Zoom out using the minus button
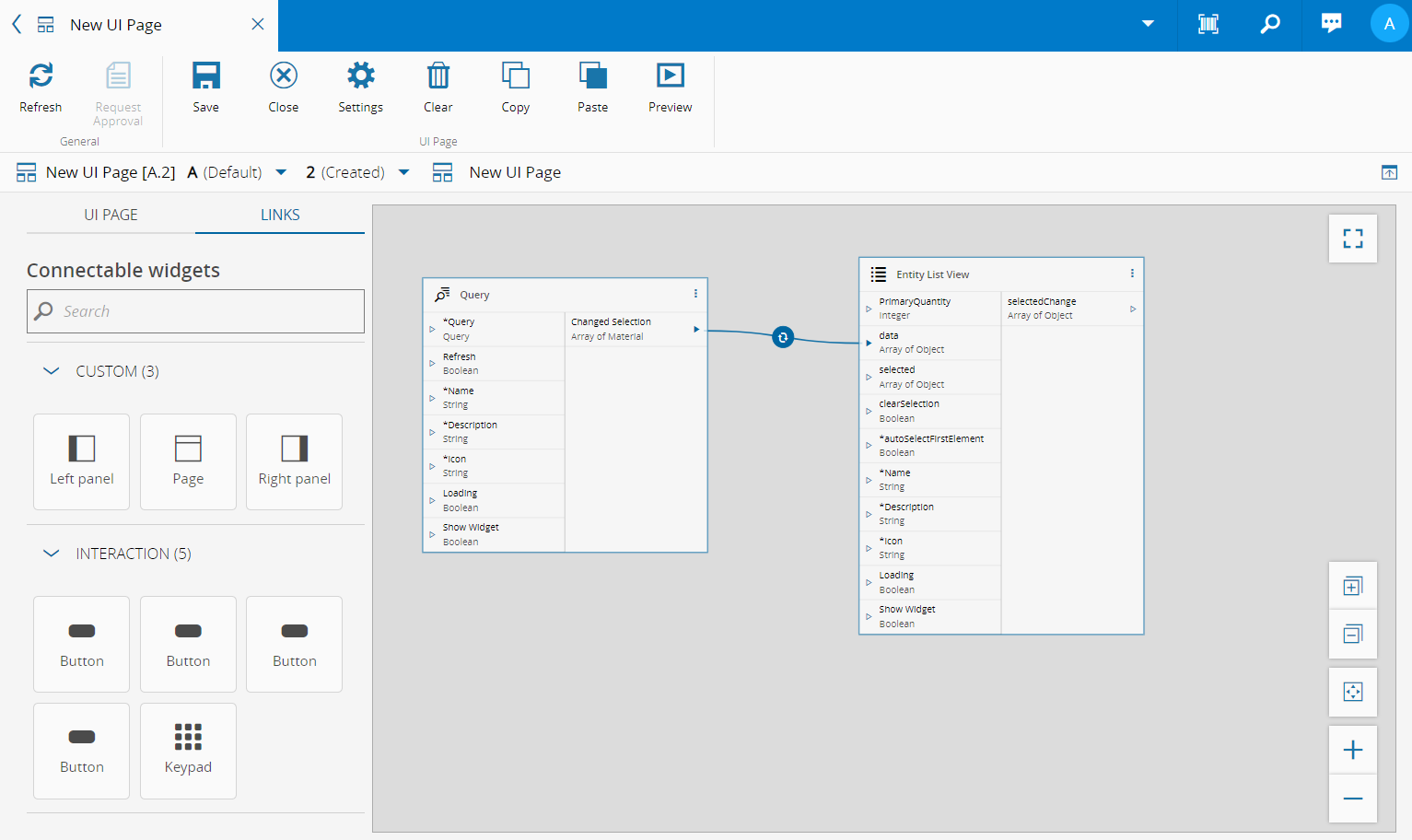 pos(1352,799)
